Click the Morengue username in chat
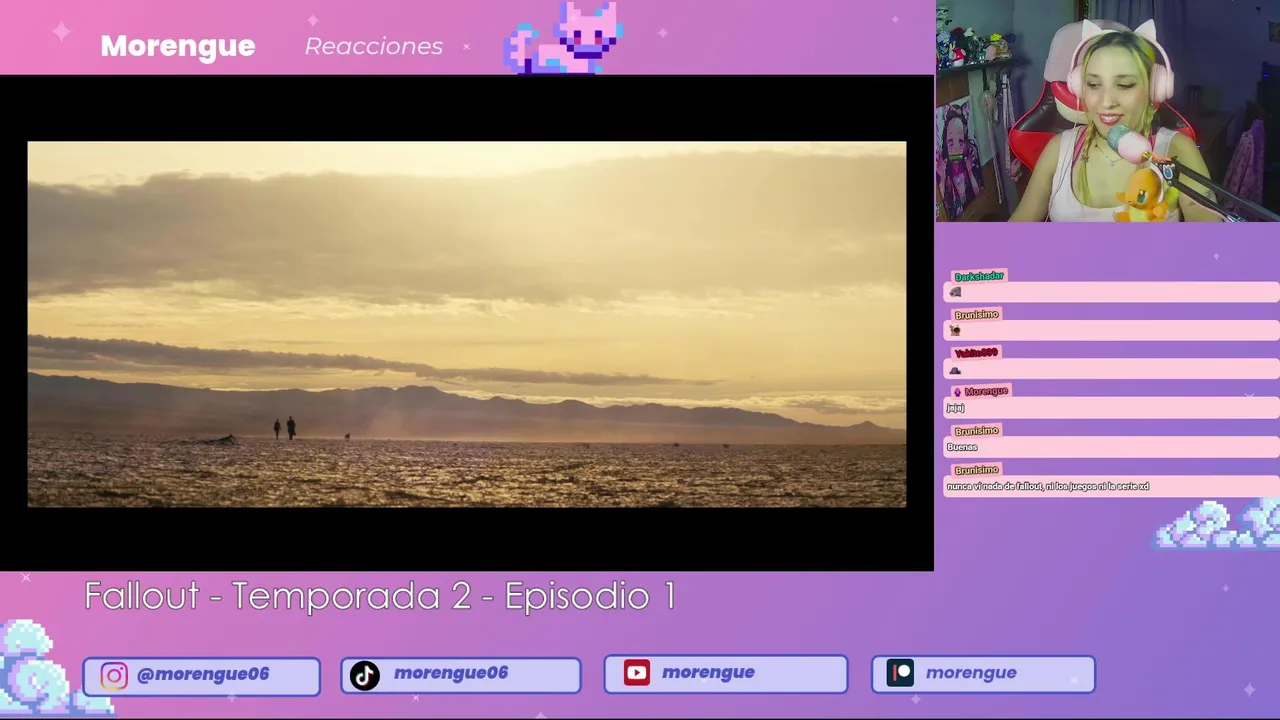 [x=986, y=392]
